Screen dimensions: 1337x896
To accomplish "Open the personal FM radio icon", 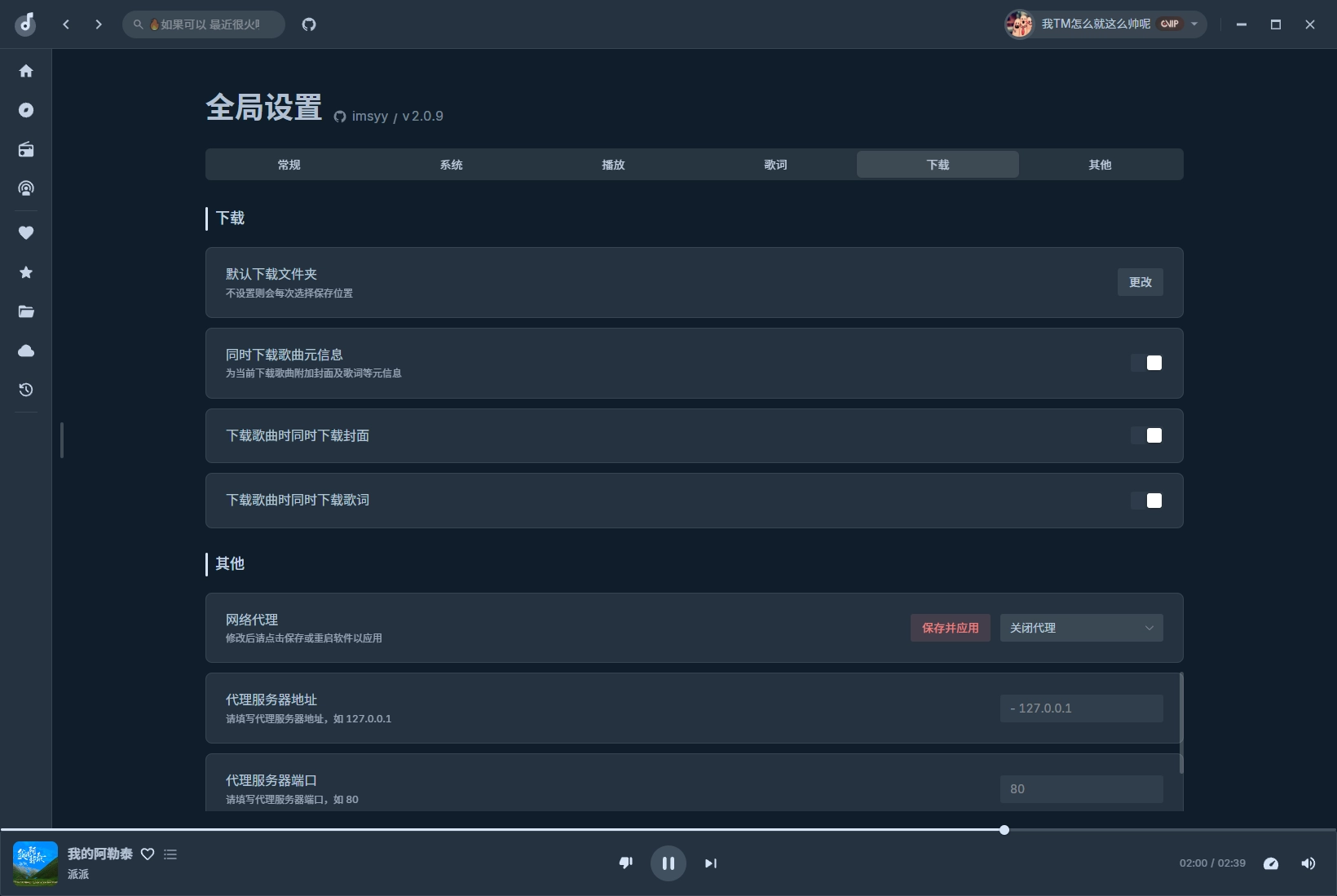I will pos(26,149).
